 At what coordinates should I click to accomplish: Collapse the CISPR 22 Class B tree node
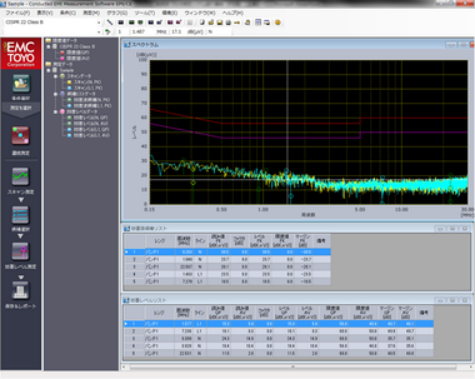[x=49, y=47]
